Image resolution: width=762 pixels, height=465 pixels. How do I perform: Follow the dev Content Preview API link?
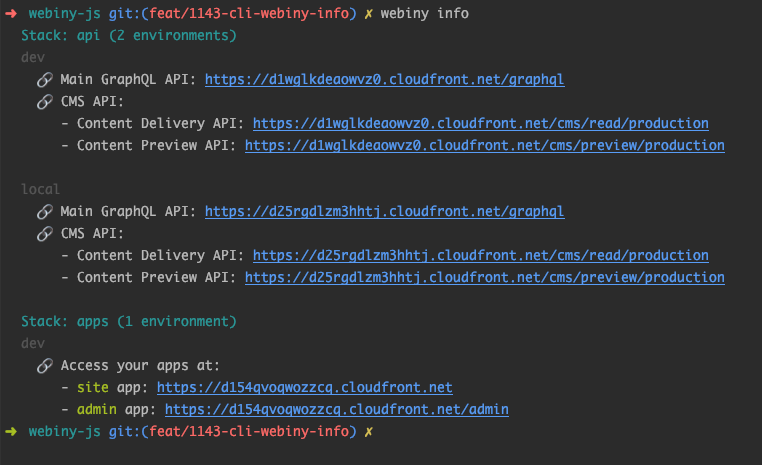(x=484, y=145)
